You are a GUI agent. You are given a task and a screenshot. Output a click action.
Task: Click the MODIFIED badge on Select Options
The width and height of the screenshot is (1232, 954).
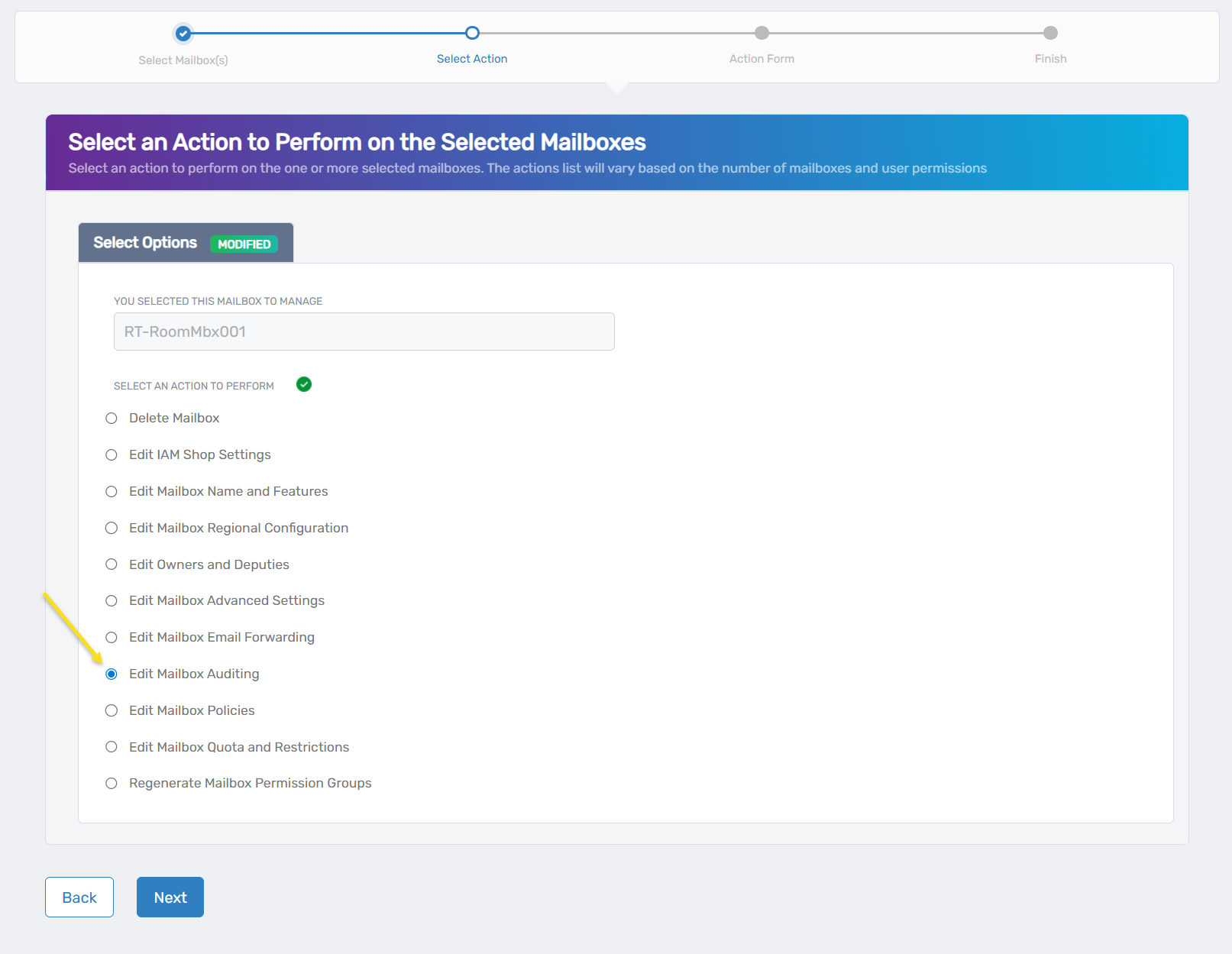coord(244,244)
